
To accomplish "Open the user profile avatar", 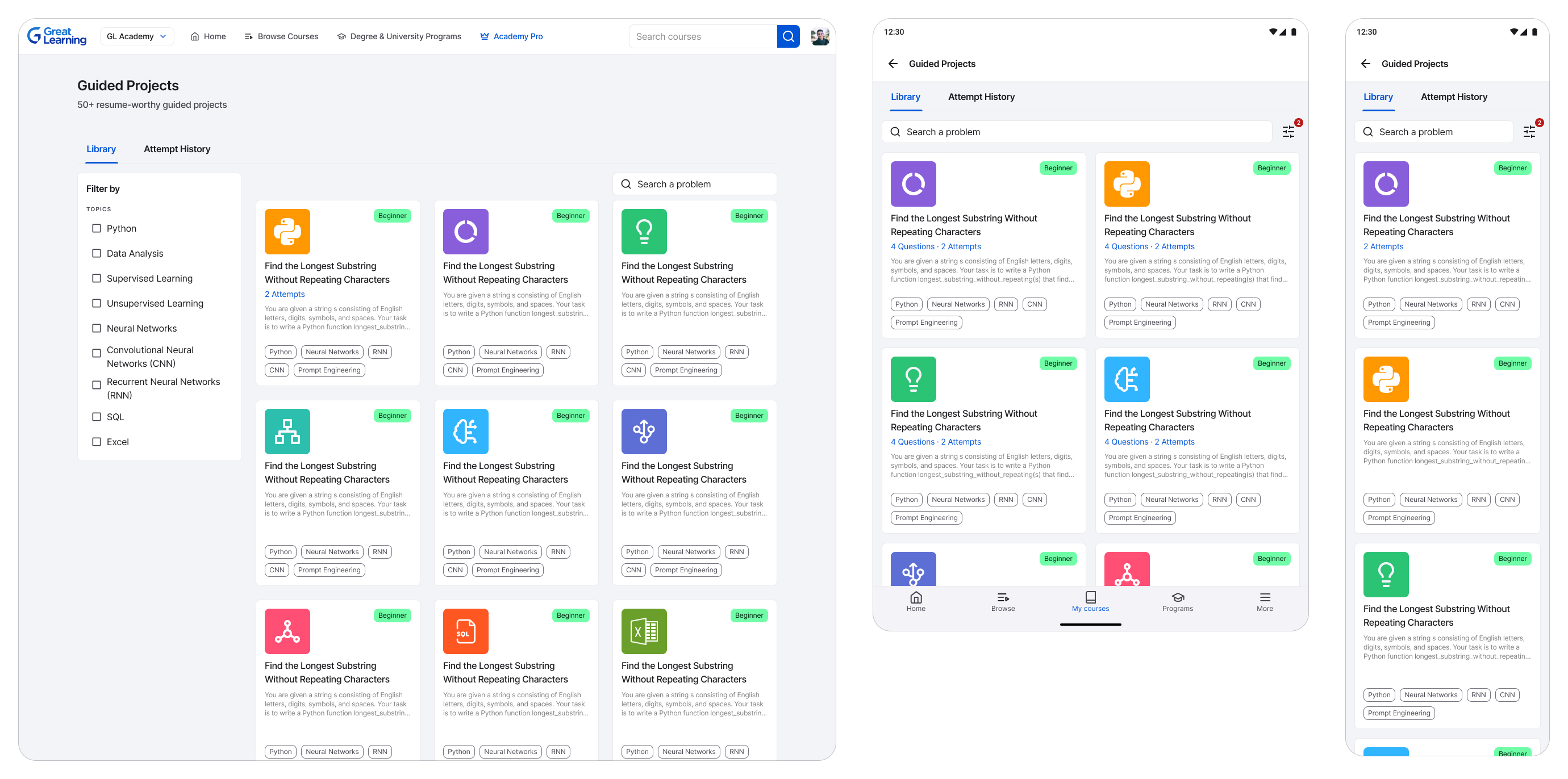I will [820, 36].
